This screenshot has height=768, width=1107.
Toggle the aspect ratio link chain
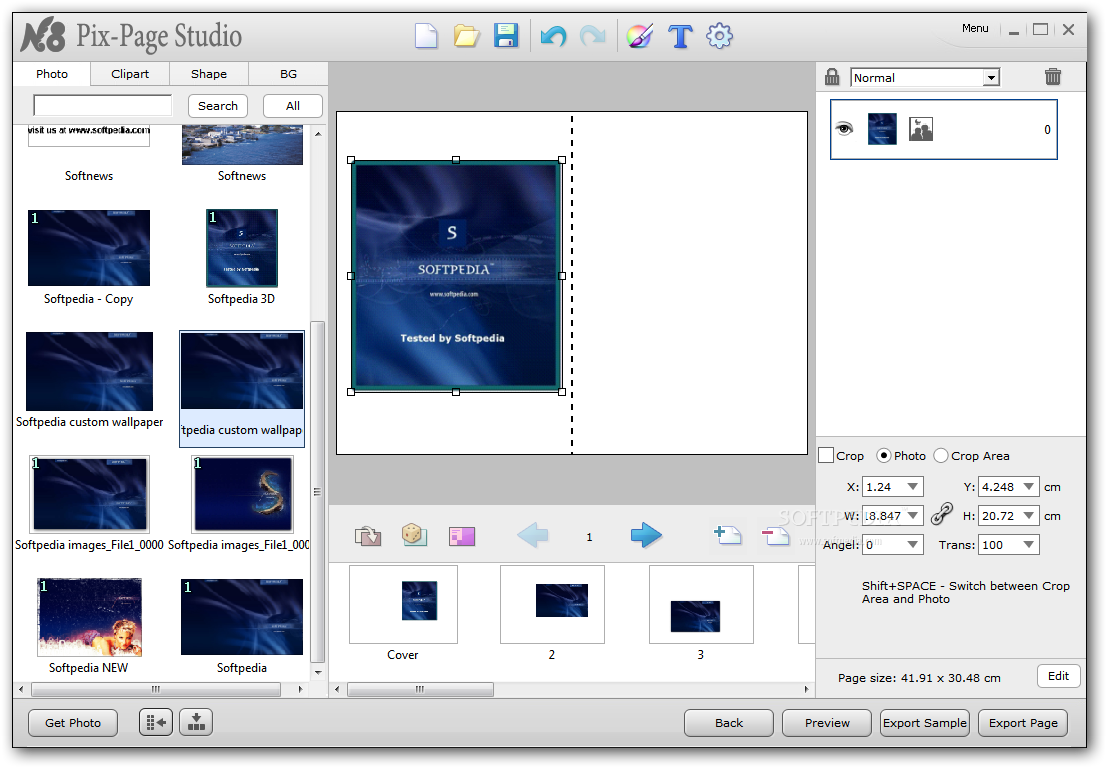(942, 514)
